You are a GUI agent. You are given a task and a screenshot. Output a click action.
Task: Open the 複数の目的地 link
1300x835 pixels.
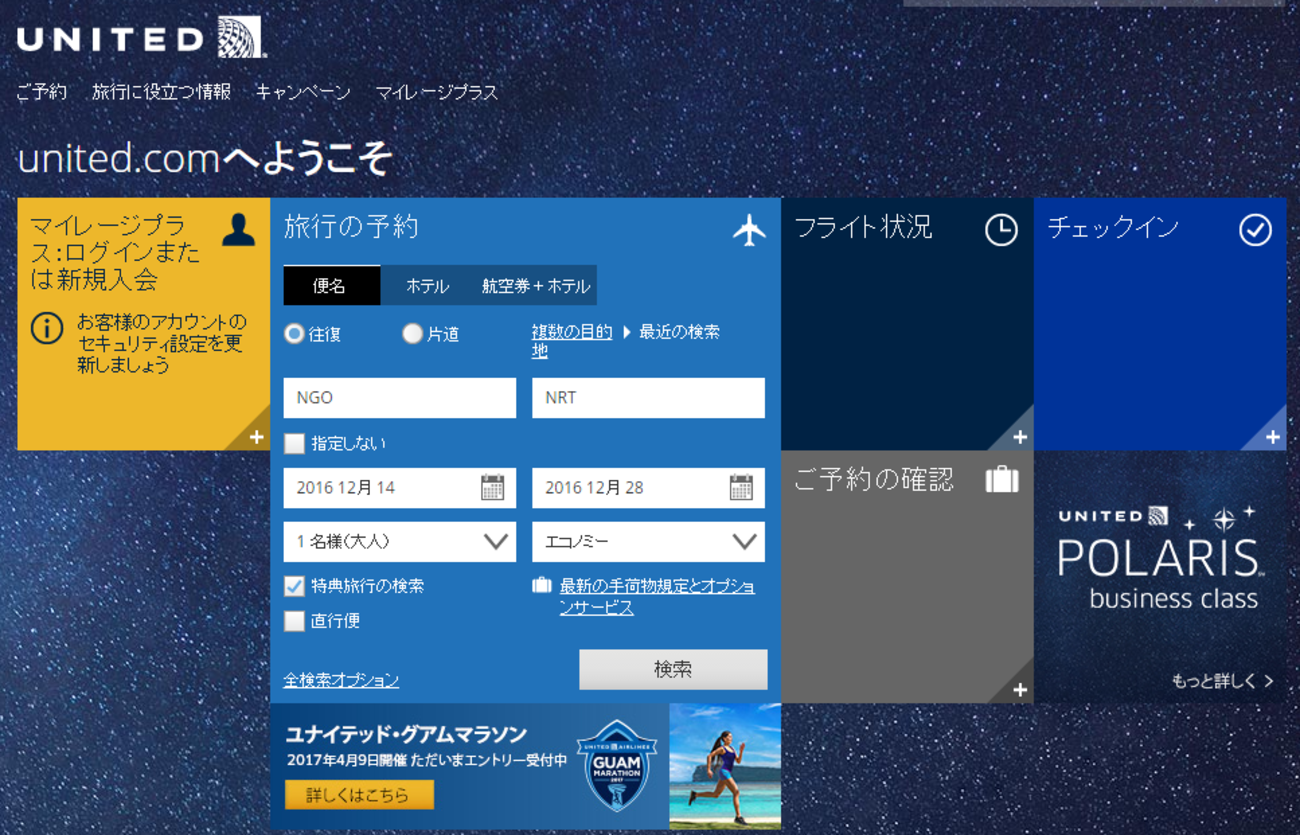572,341
